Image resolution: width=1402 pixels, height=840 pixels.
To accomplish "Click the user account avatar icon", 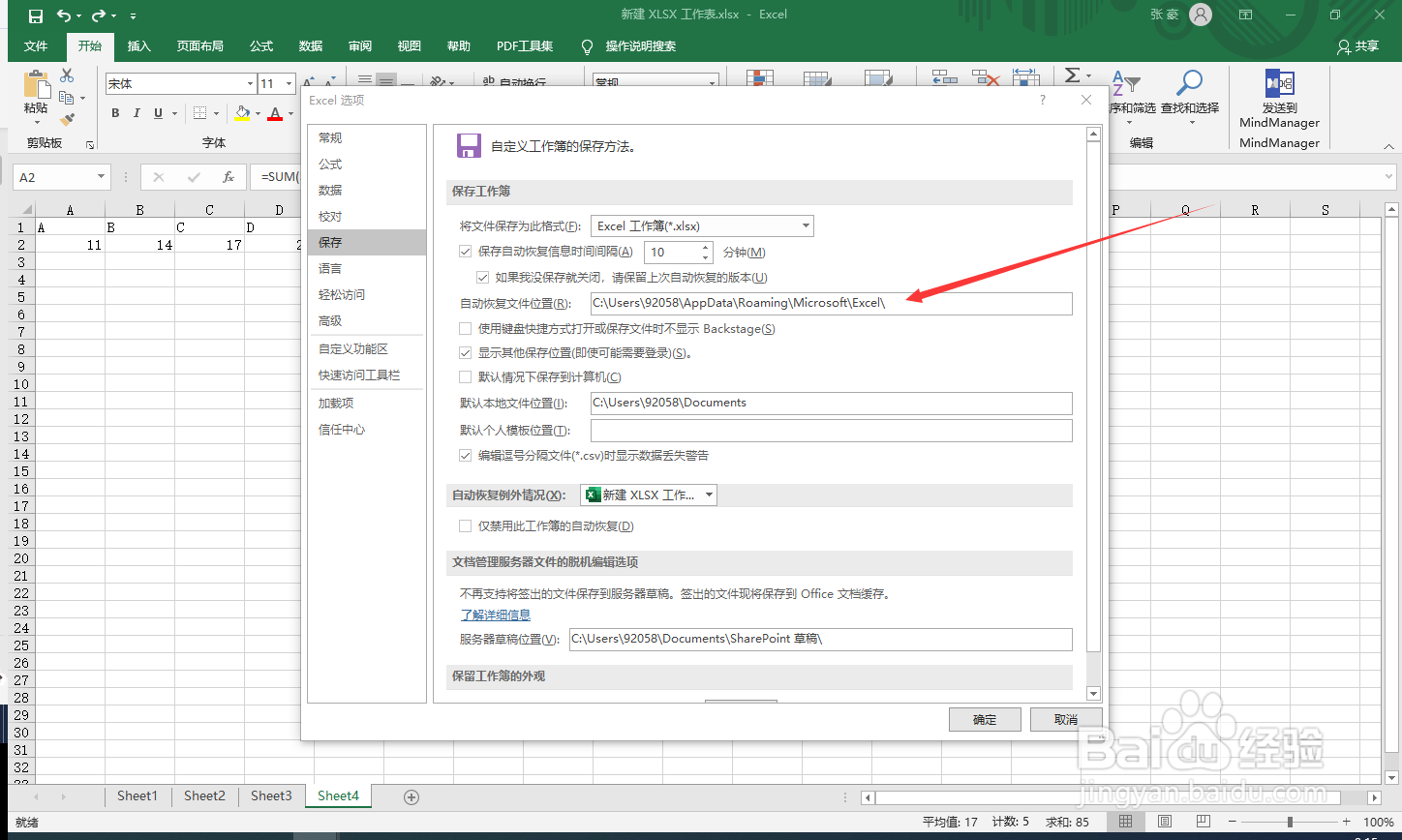I will 1201,15.
